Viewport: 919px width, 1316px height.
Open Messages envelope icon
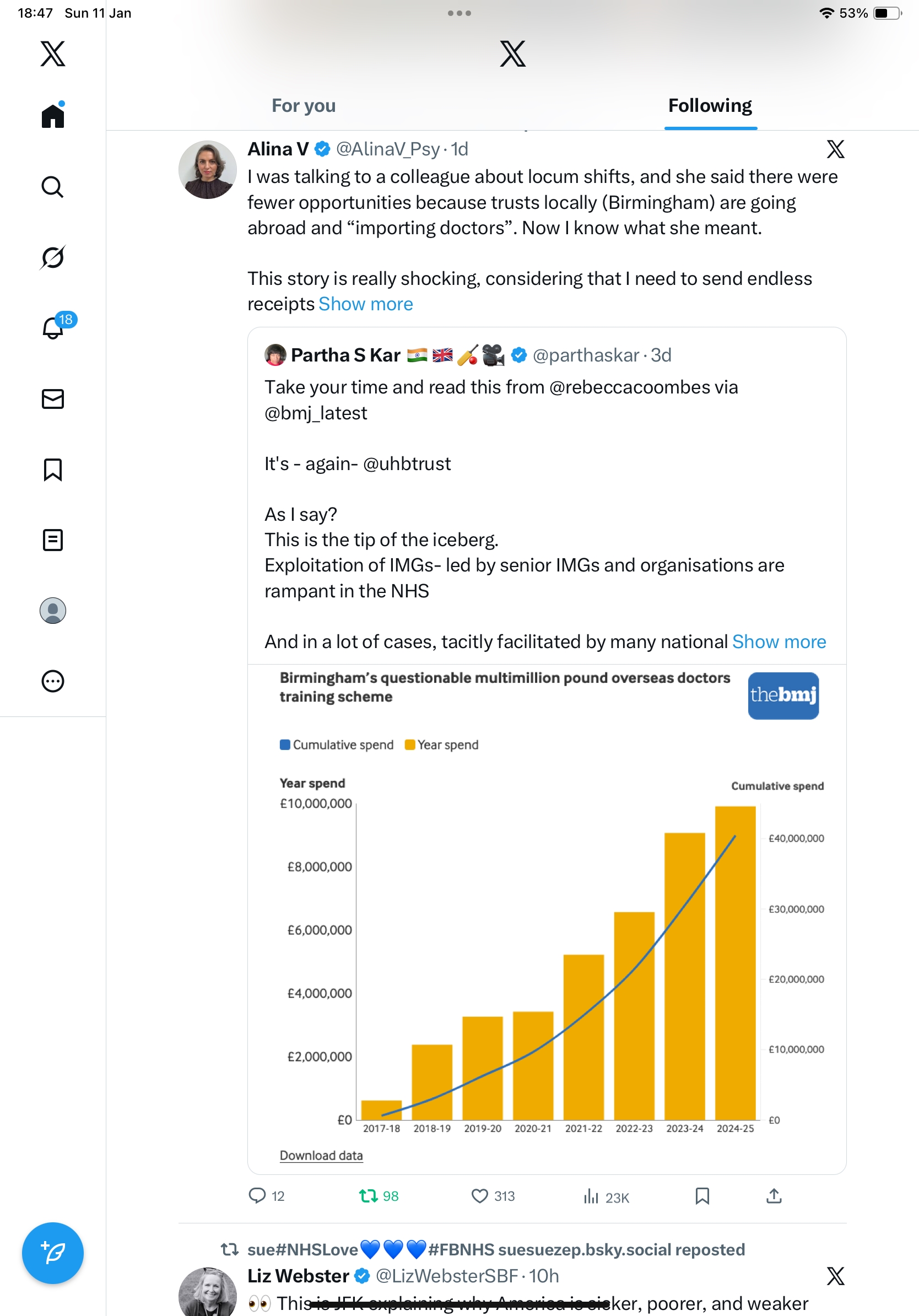pos(53,399)
